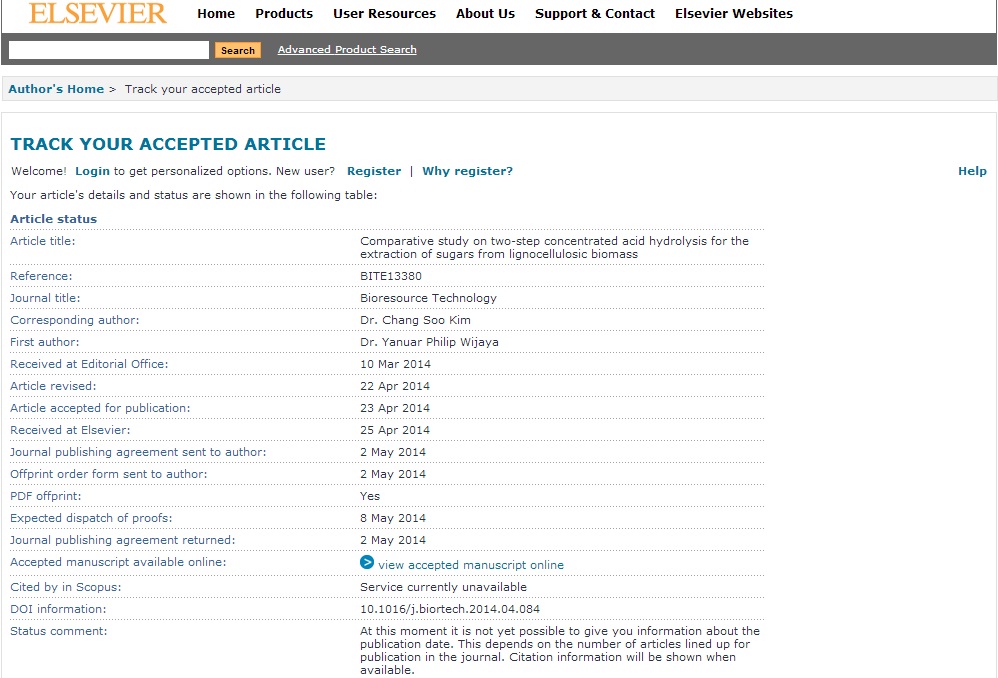Open the Help link
Image resolution: width=998 pixels, height=678 pixels.
(972, 170)
